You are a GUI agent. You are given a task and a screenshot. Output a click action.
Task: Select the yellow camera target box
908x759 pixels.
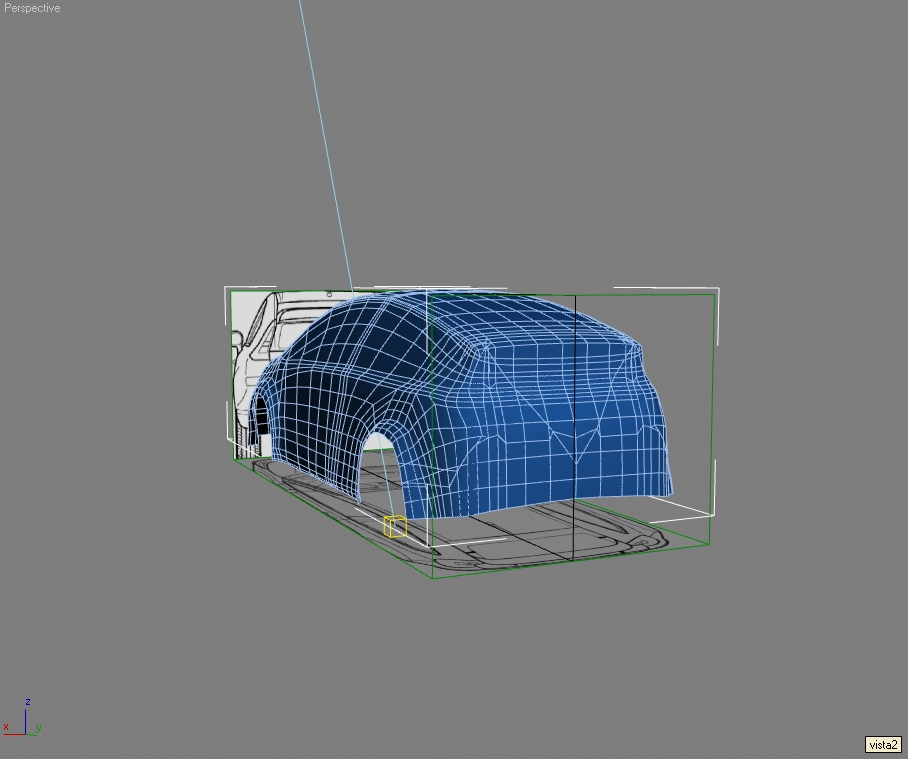[x=396, y=526]
